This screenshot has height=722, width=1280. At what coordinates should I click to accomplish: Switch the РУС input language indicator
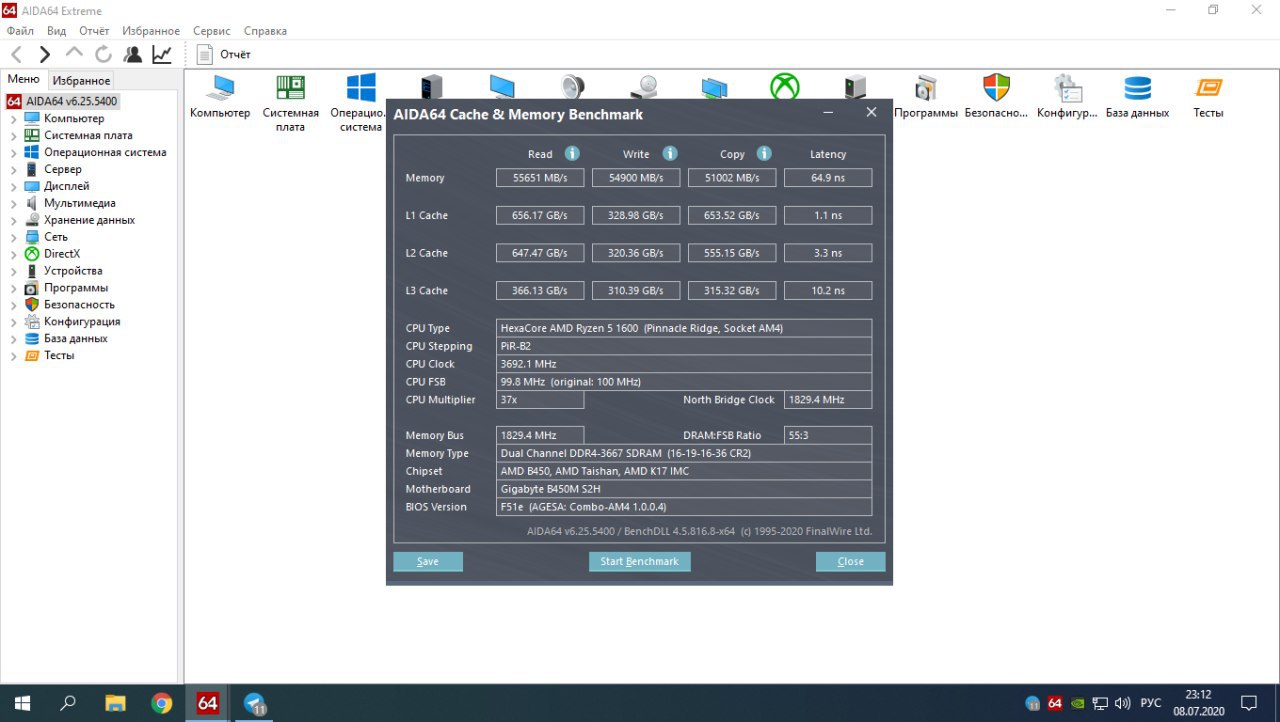pyautogui.click(x=1151, y=703)
